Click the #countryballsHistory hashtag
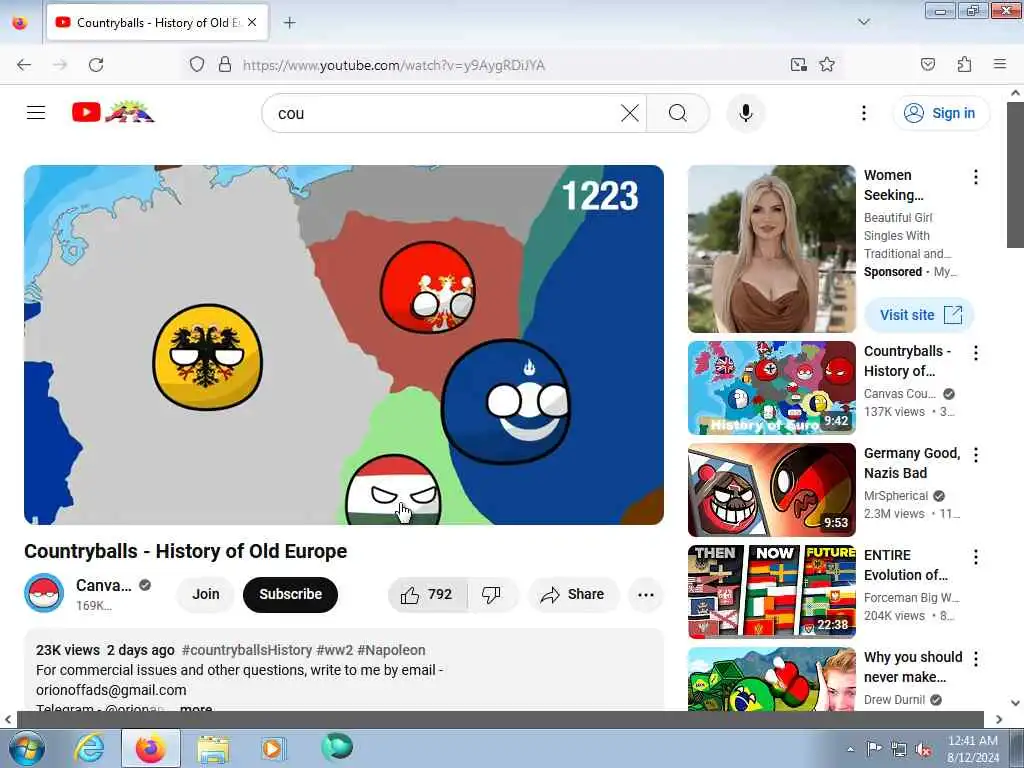Screen dimensions: 1024x768 click(x=247, y=650)
